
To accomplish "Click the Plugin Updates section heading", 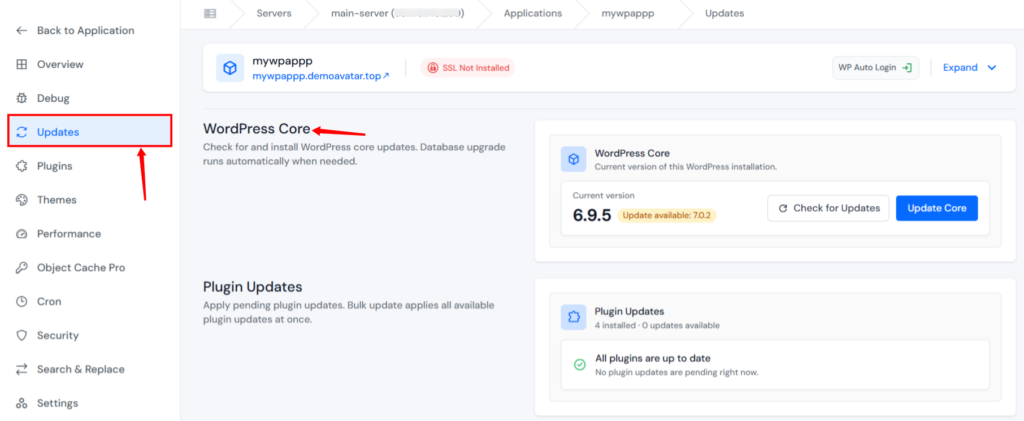I will point(253,287).
